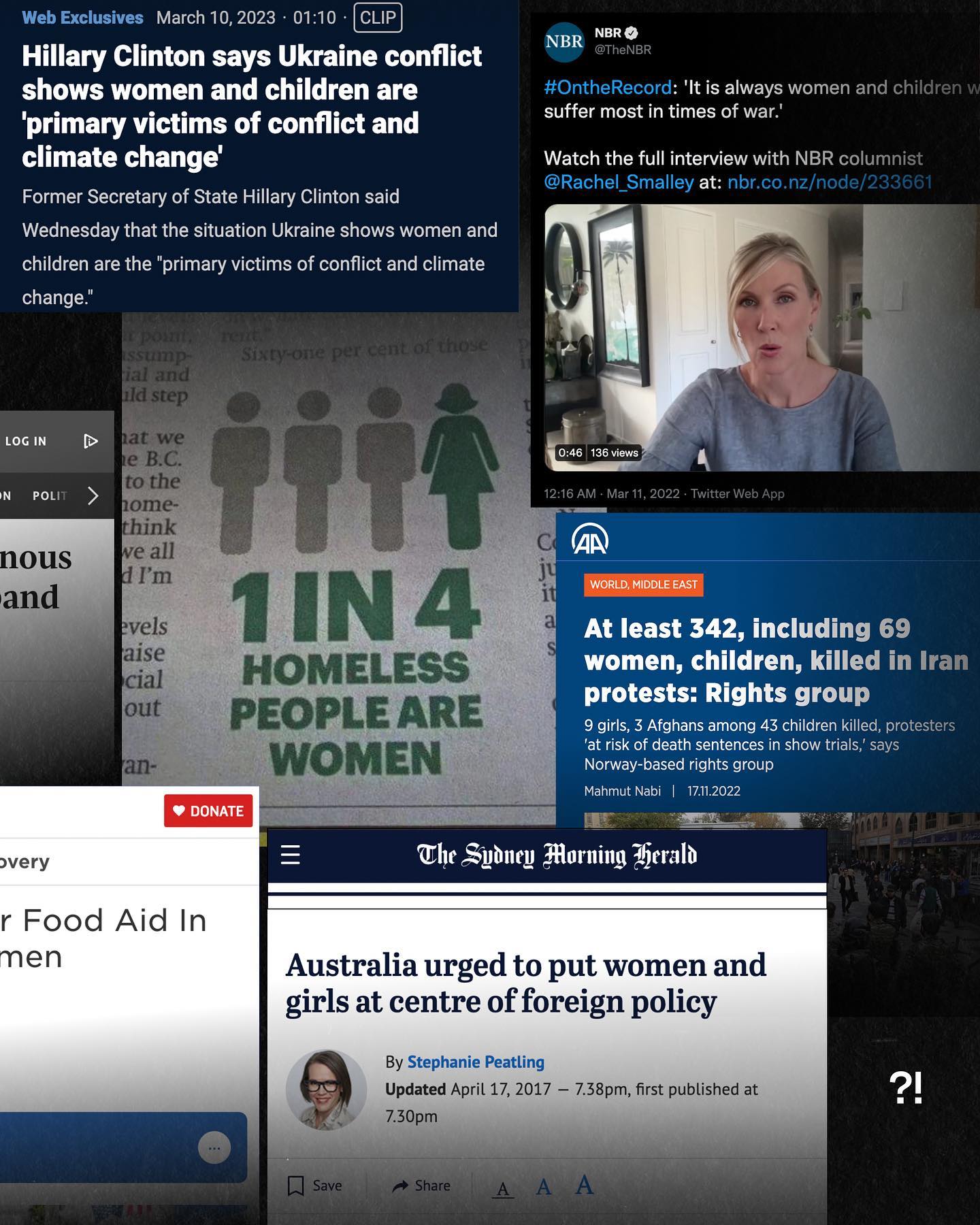The width and height of the screenshot is (980, 1225).
Task: Select the medium font size A
Action: click(543, 1188)
